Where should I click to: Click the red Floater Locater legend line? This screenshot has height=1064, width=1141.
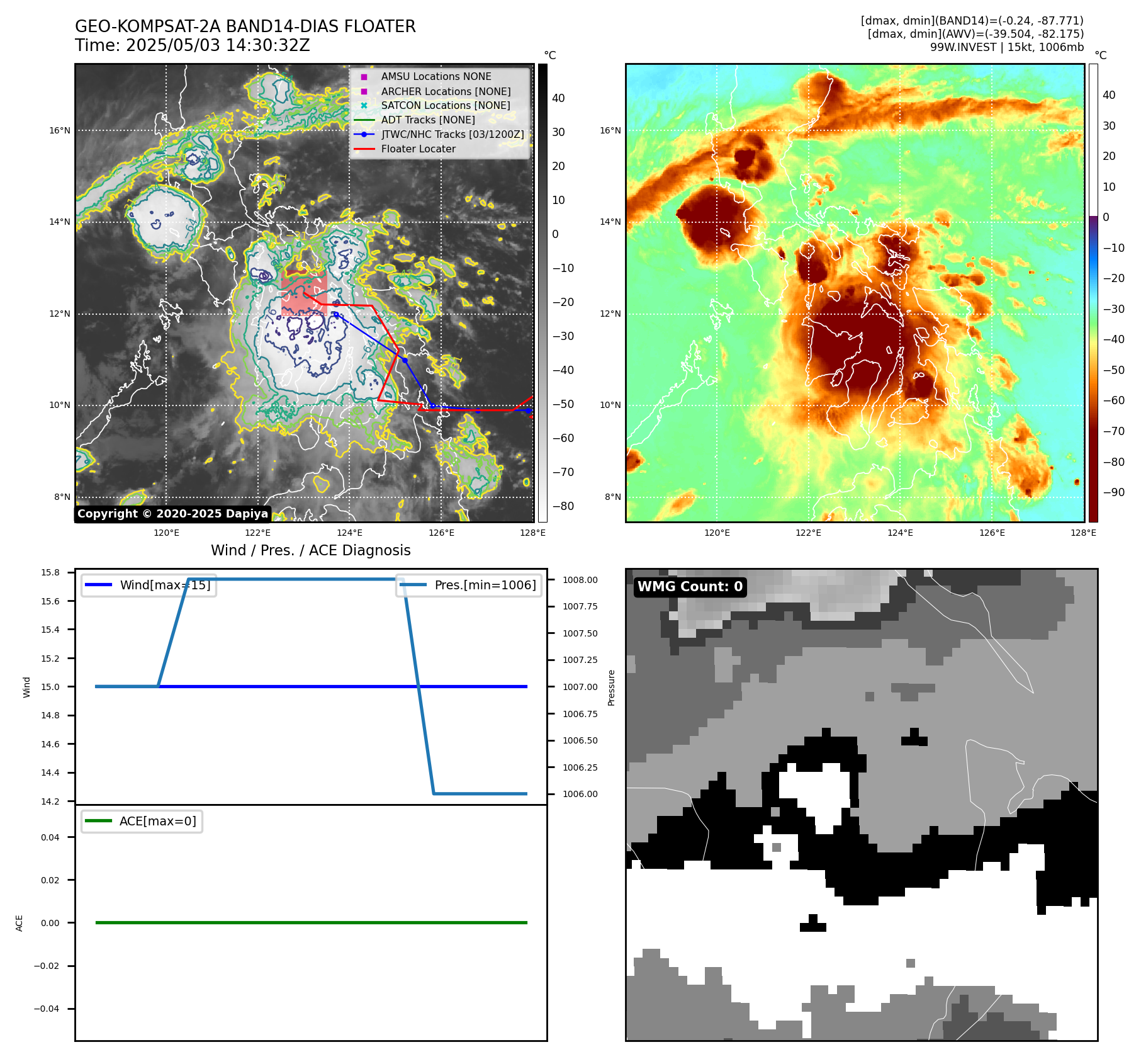(x=364, y=149)
